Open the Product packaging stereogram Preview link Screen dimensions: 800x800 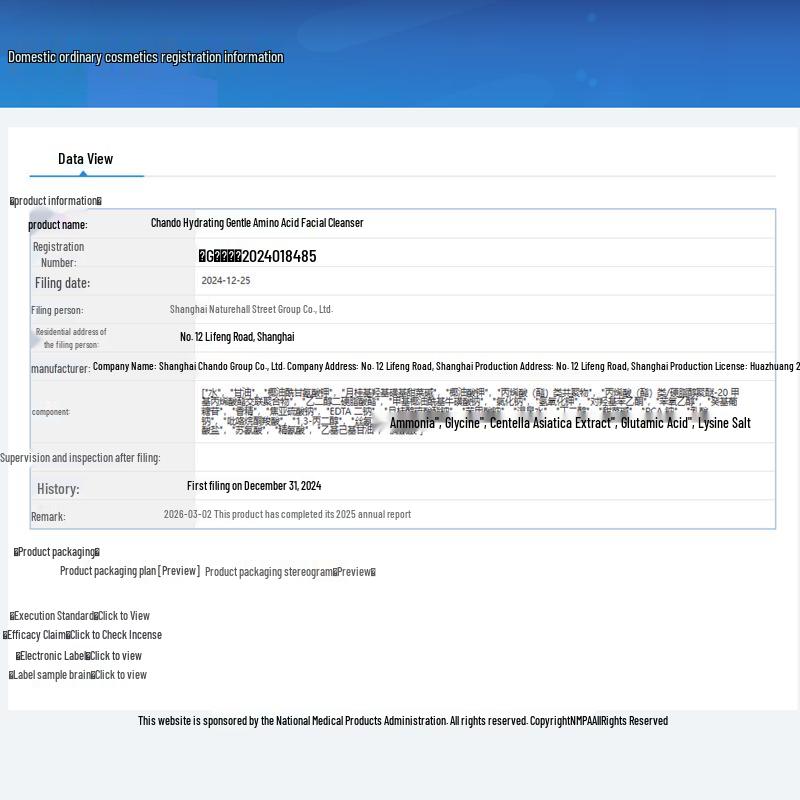(290, 572)
